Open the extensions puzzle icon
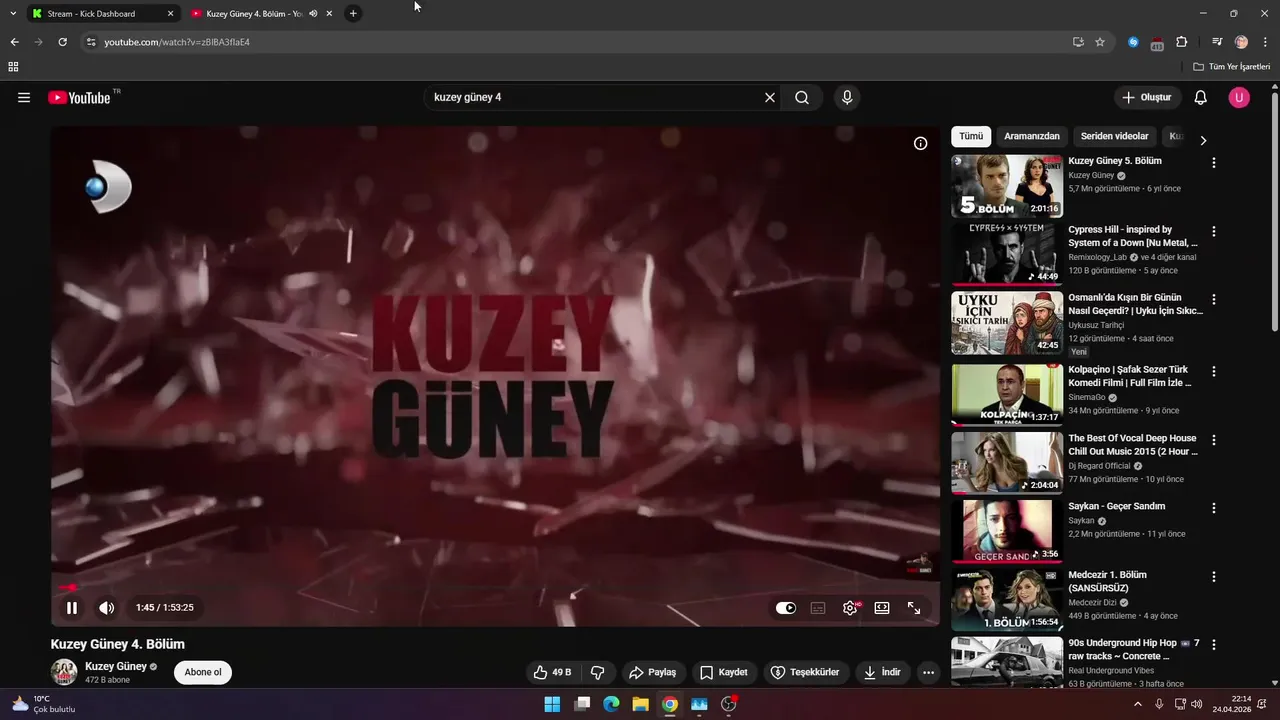The width and height of the screenshot is (1280, 720). [1182, 42]
